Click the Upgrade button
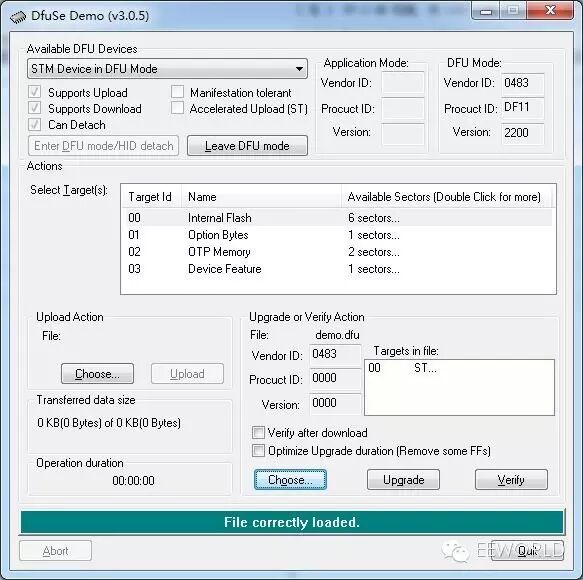 click(x=403, y=480)
